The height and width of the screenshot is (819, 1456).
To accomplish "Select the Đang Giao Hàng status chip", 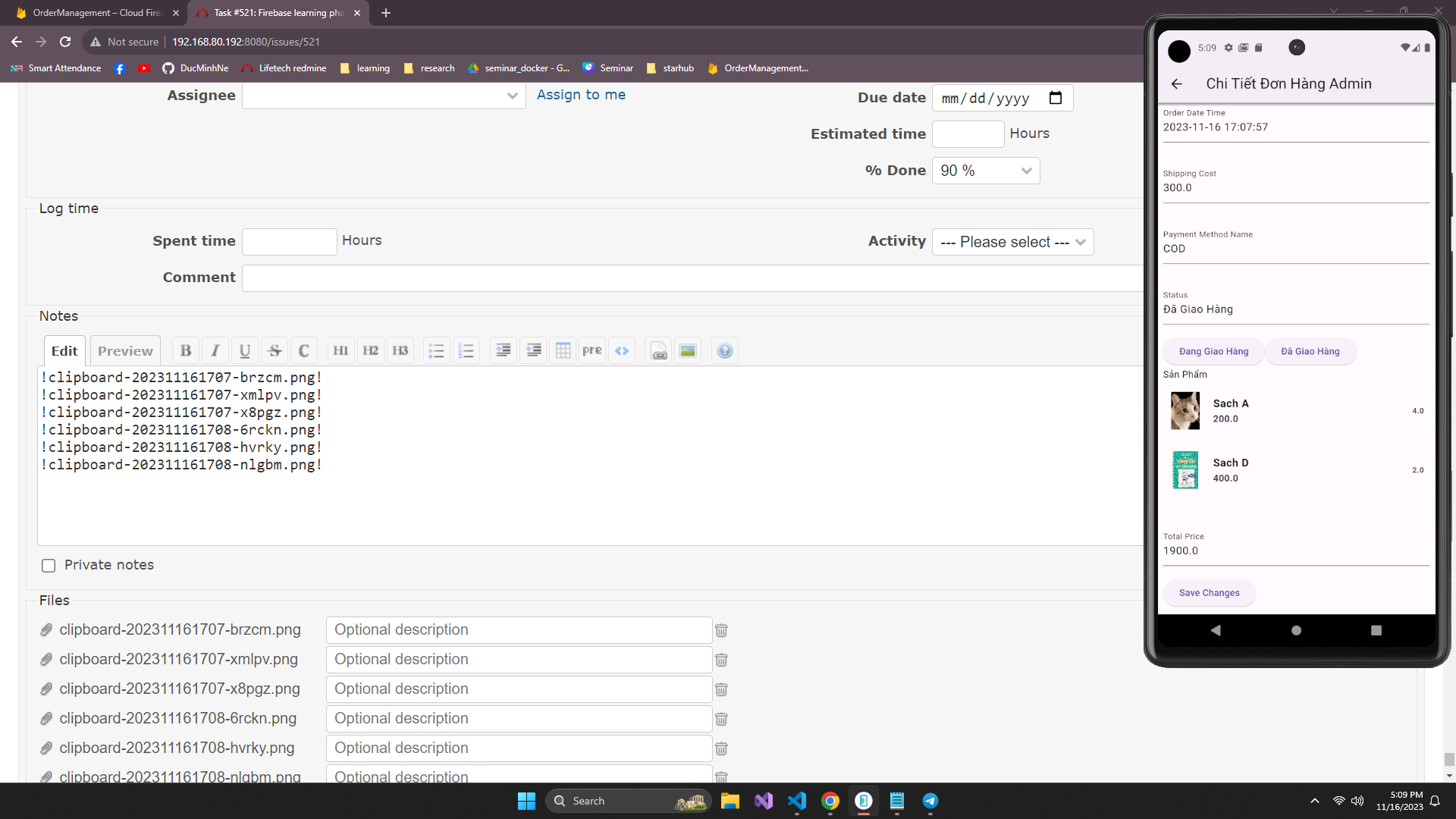I will (x=1213, y=351).
